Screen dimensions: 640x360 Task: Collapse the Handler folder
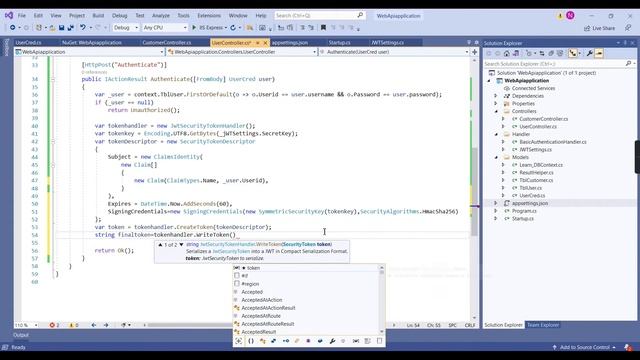point(496,134)
